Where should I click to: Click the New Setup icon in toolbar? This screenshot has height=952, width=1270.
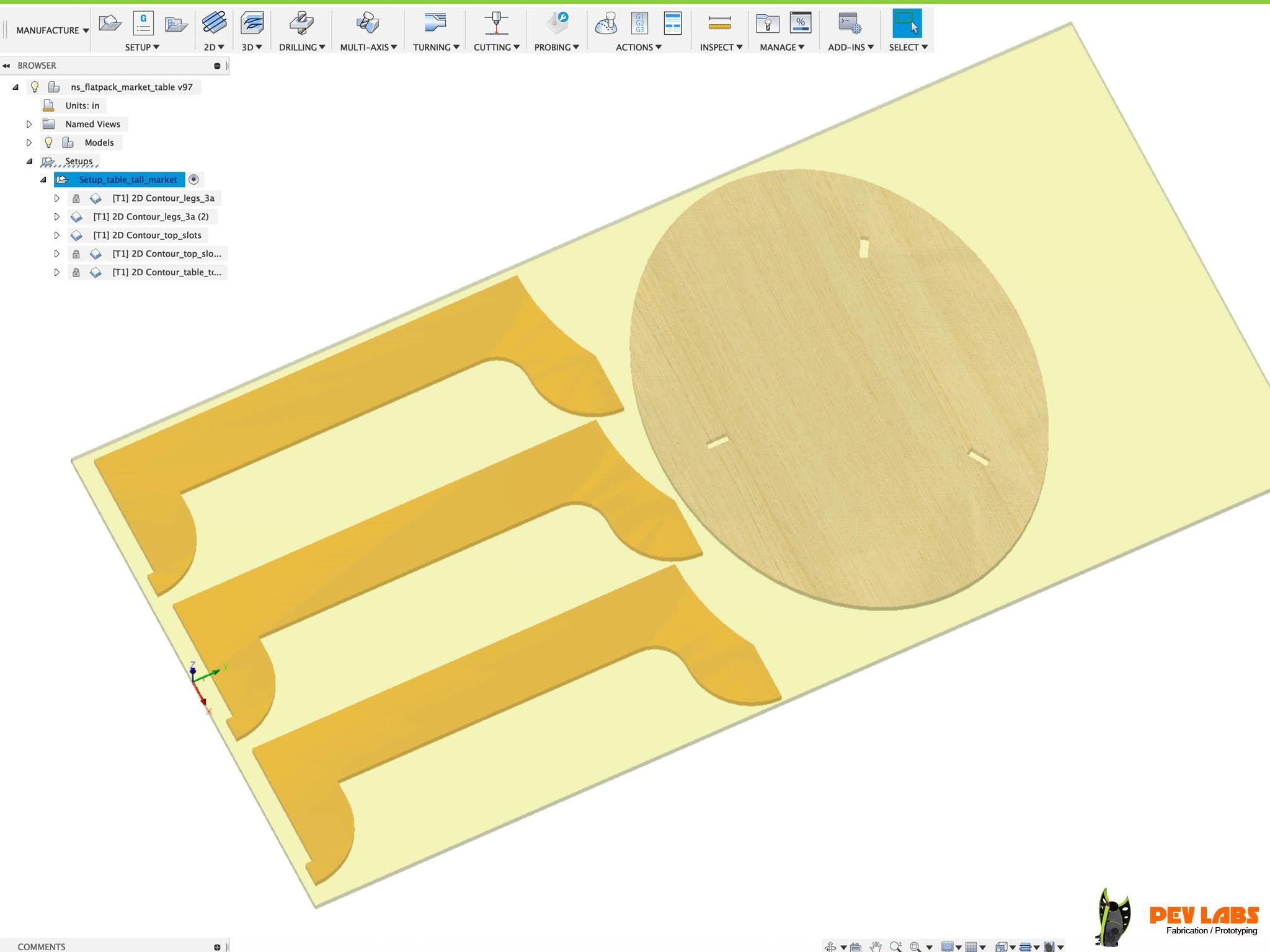click(110, 24)
